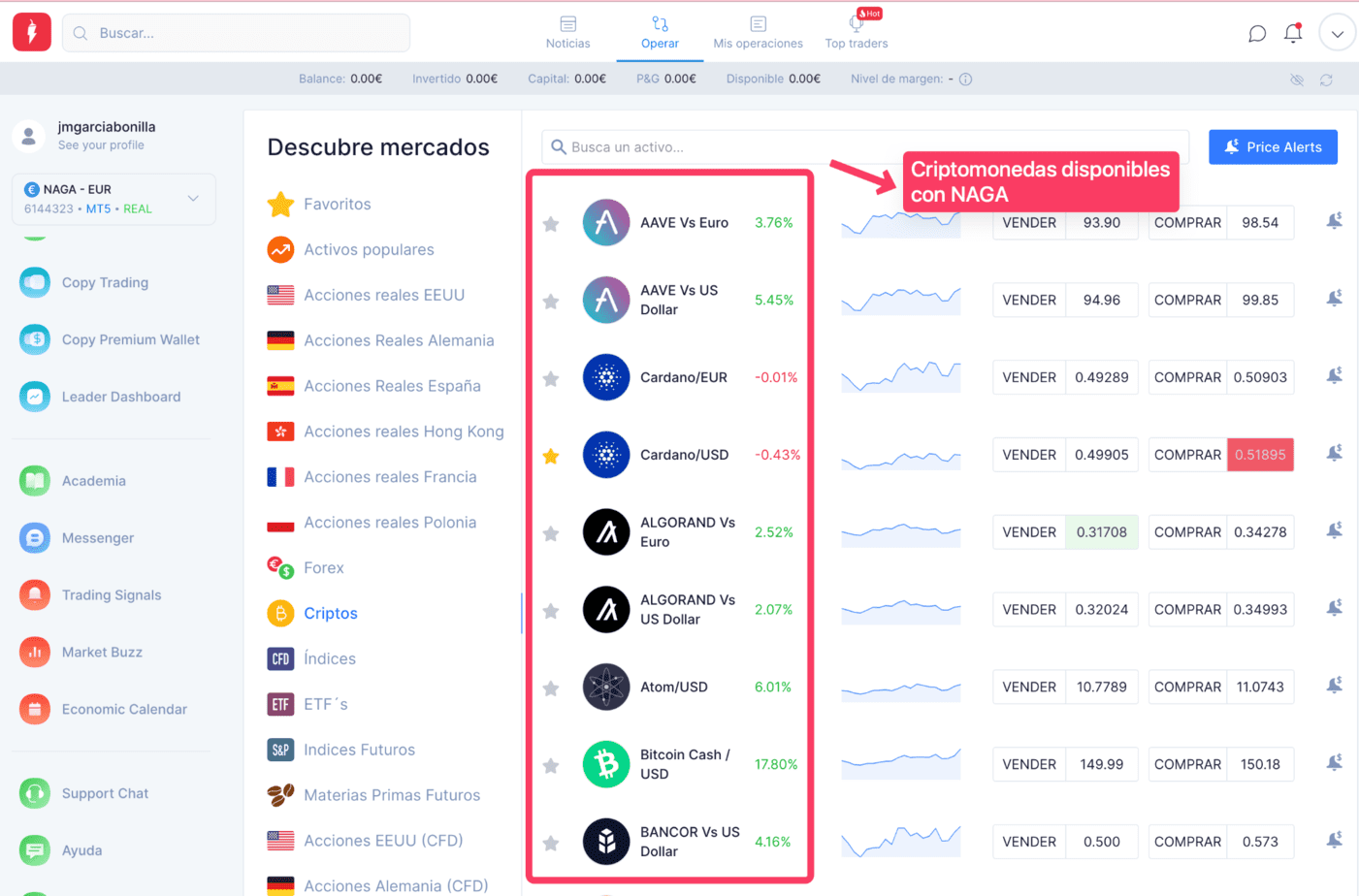Screen dimensions: 1359x896
Task: Open the Bitcoin Cash coin icon
Action: click(x=606, y=765)
